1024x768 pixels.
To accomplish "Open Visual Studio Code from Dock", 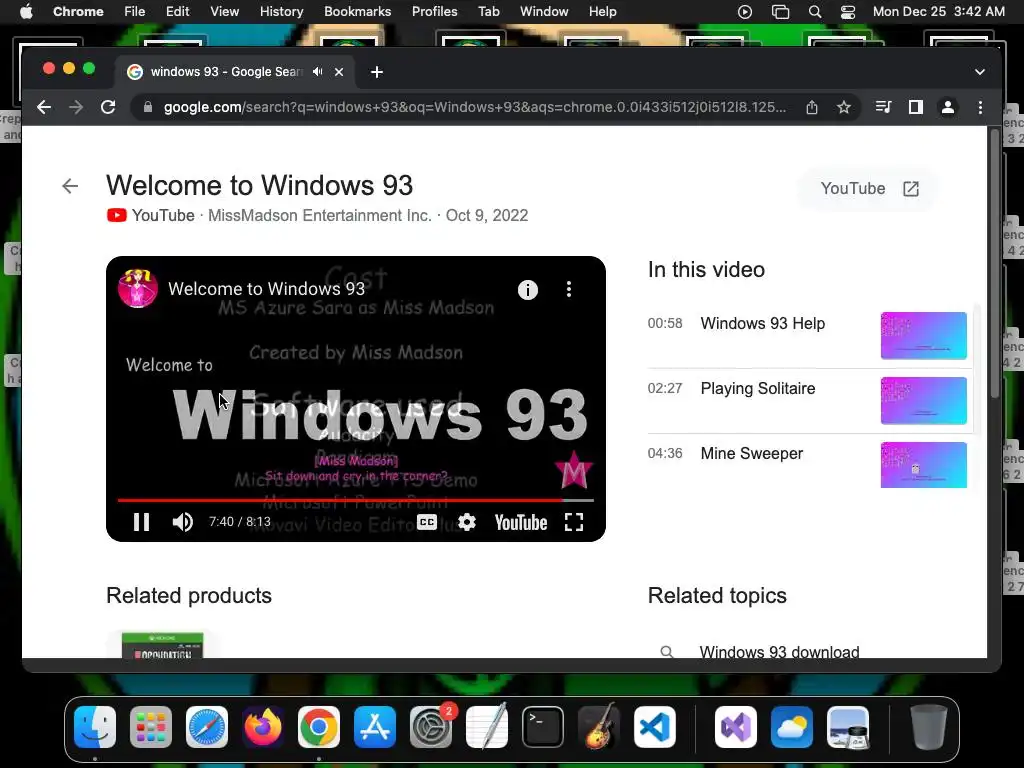I will pyautogui.click(x=654, y=727).
